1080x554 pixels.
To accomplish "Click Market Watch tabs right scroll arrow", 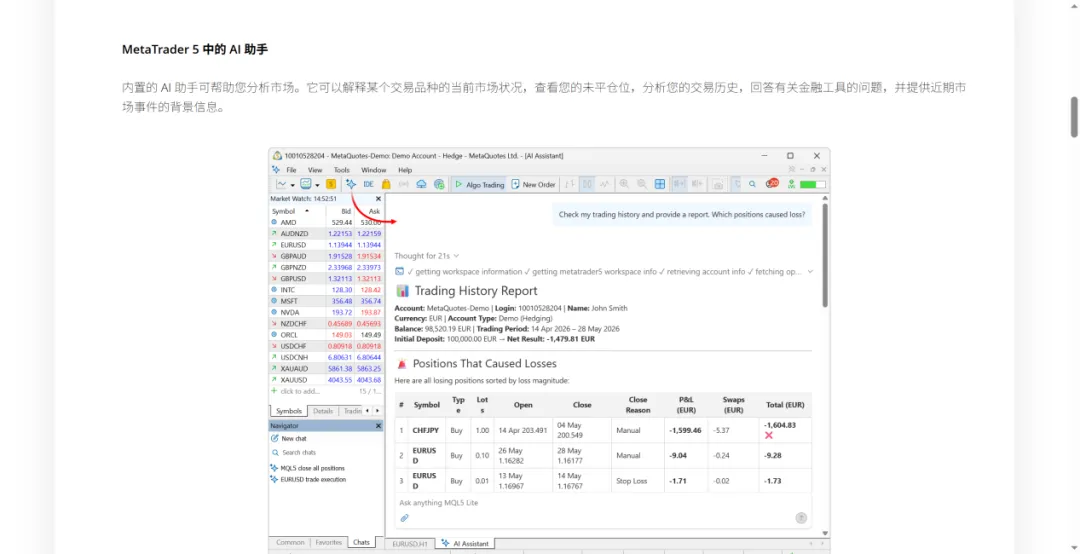I will (x=377, y=411).
